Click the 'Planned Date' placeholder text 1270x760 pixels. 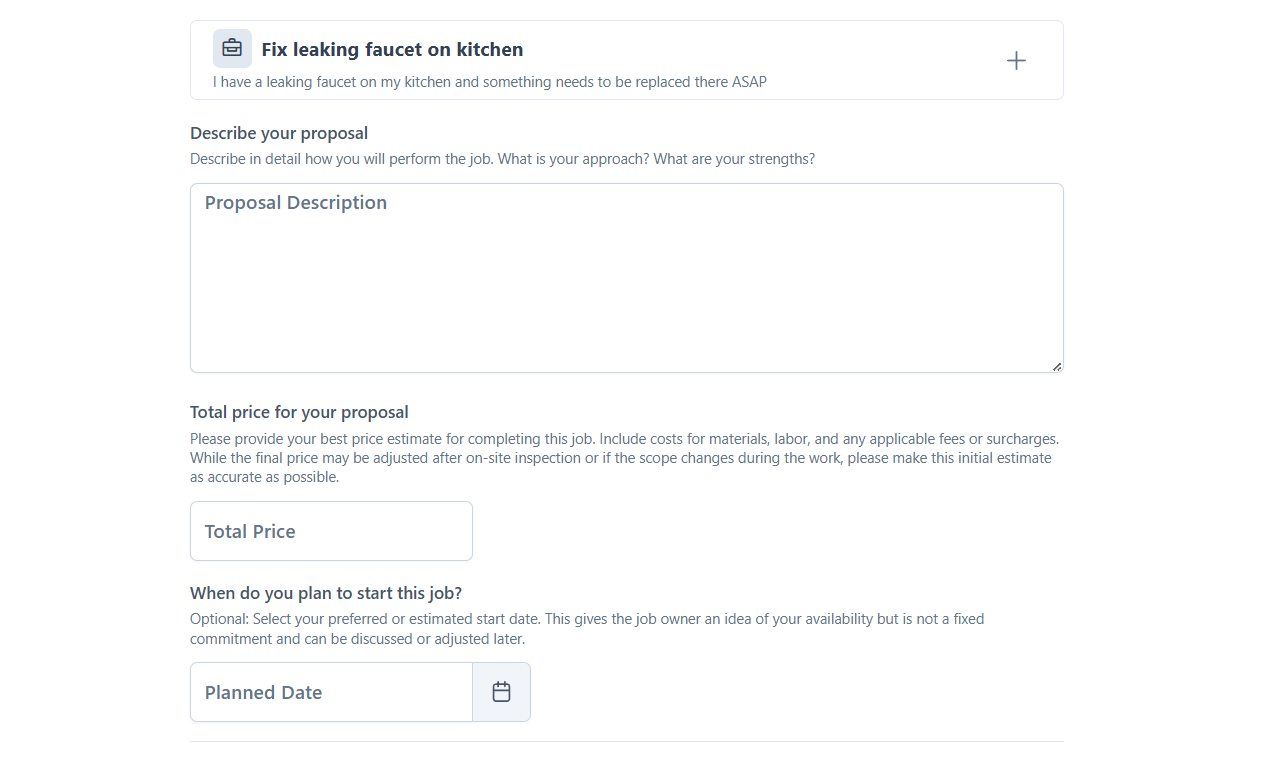pos(263,693)
